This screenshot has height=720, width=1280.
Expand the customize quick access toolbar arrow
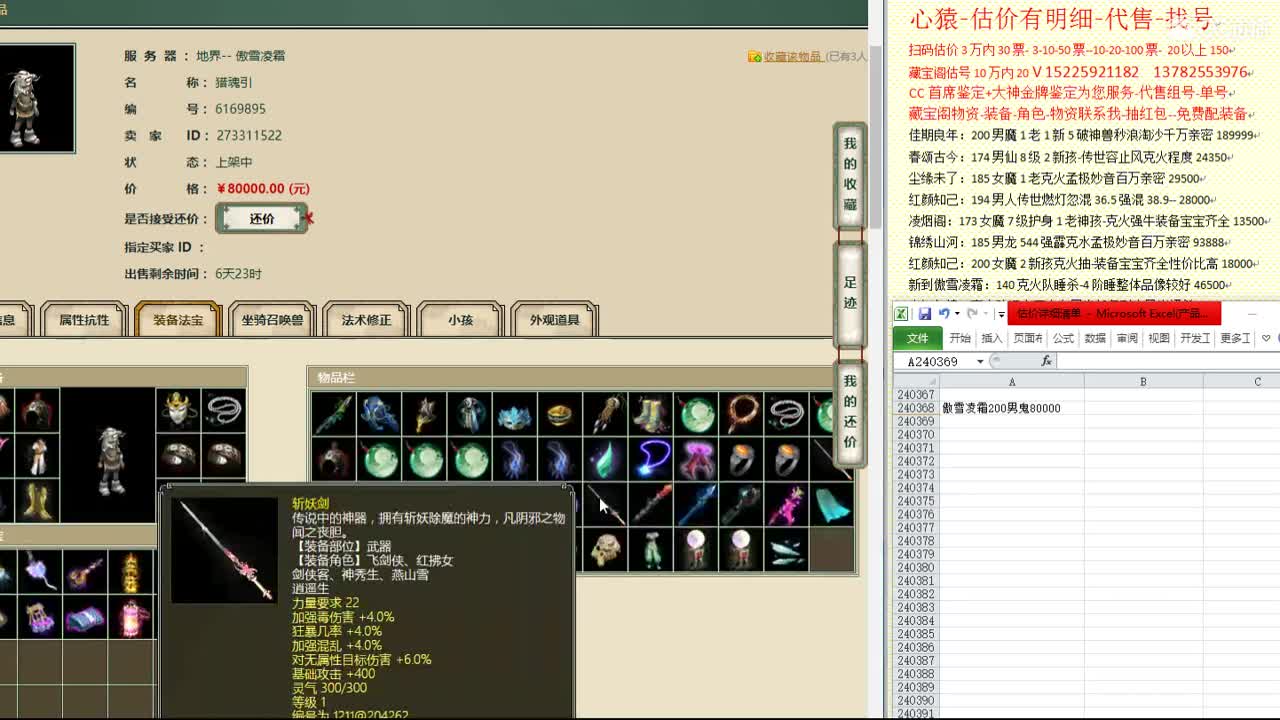(x=1001, y=314)
